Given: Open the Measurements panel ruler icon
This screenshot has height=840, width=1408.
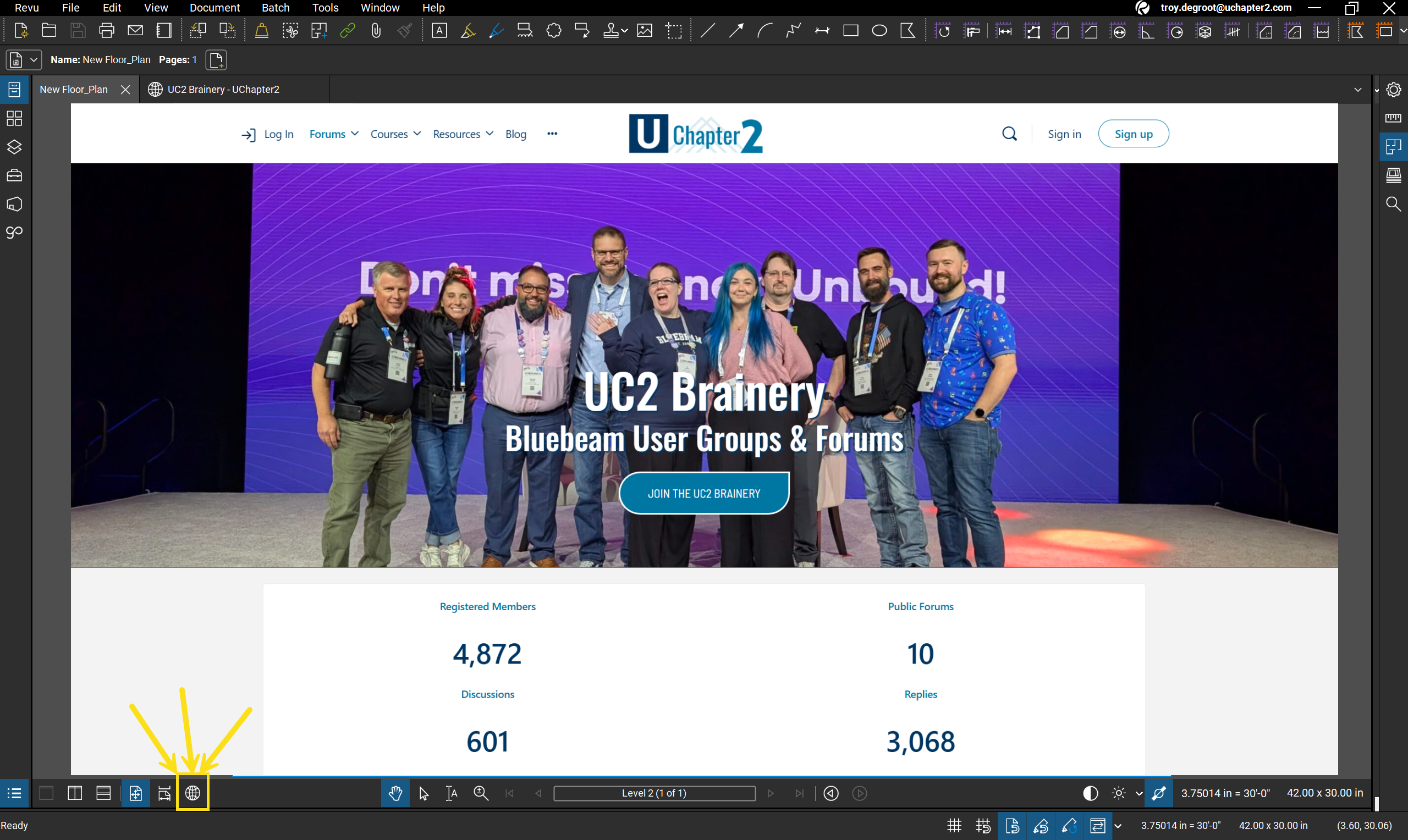Looking at the screenshot, I should click(1393, 118).
